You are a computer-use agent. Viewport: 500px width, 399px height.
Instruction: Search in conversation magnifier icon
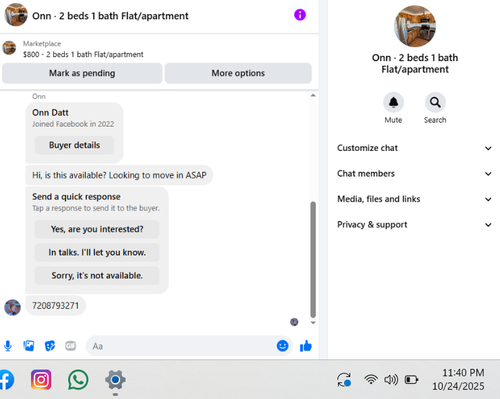(435, 102)
